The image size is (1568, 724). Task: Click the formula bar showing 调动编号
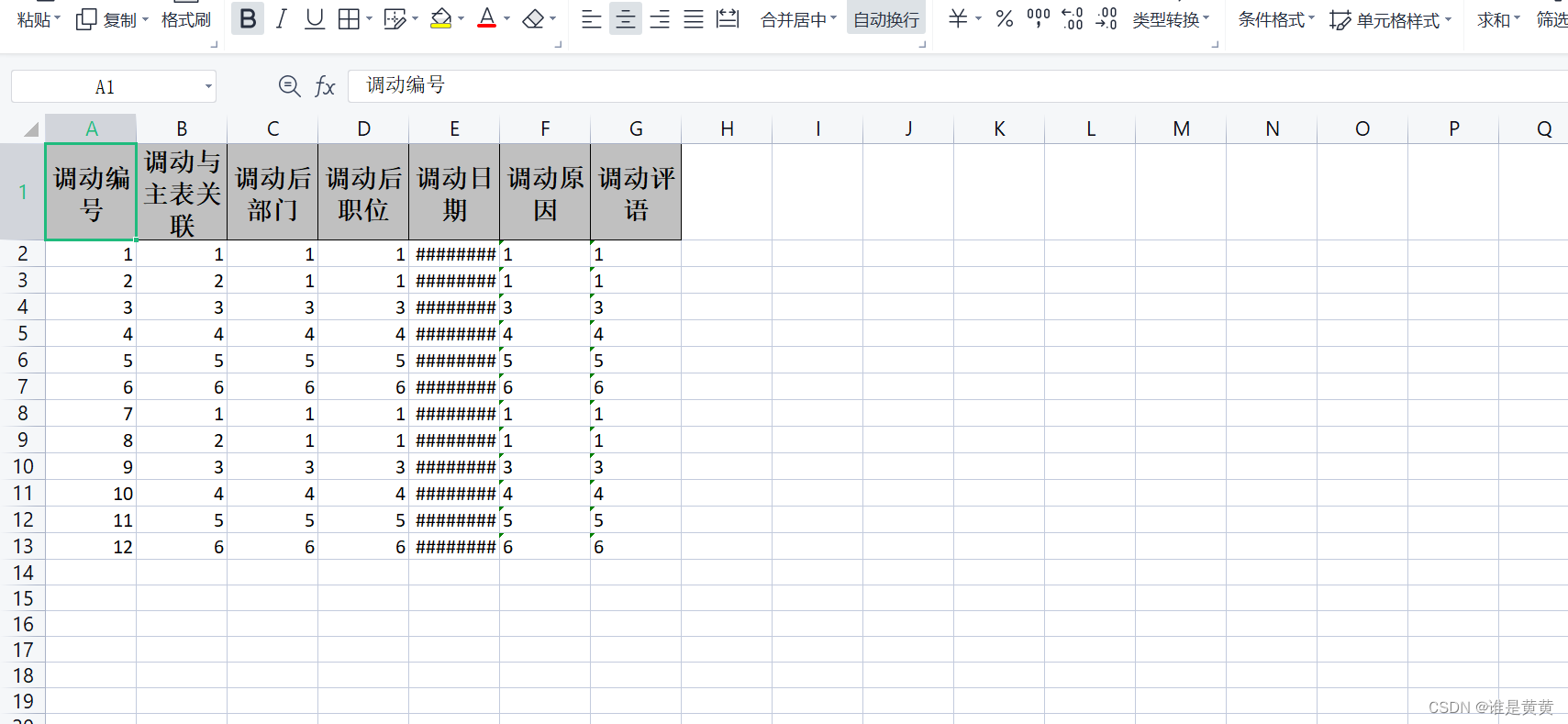click(958, 85)
